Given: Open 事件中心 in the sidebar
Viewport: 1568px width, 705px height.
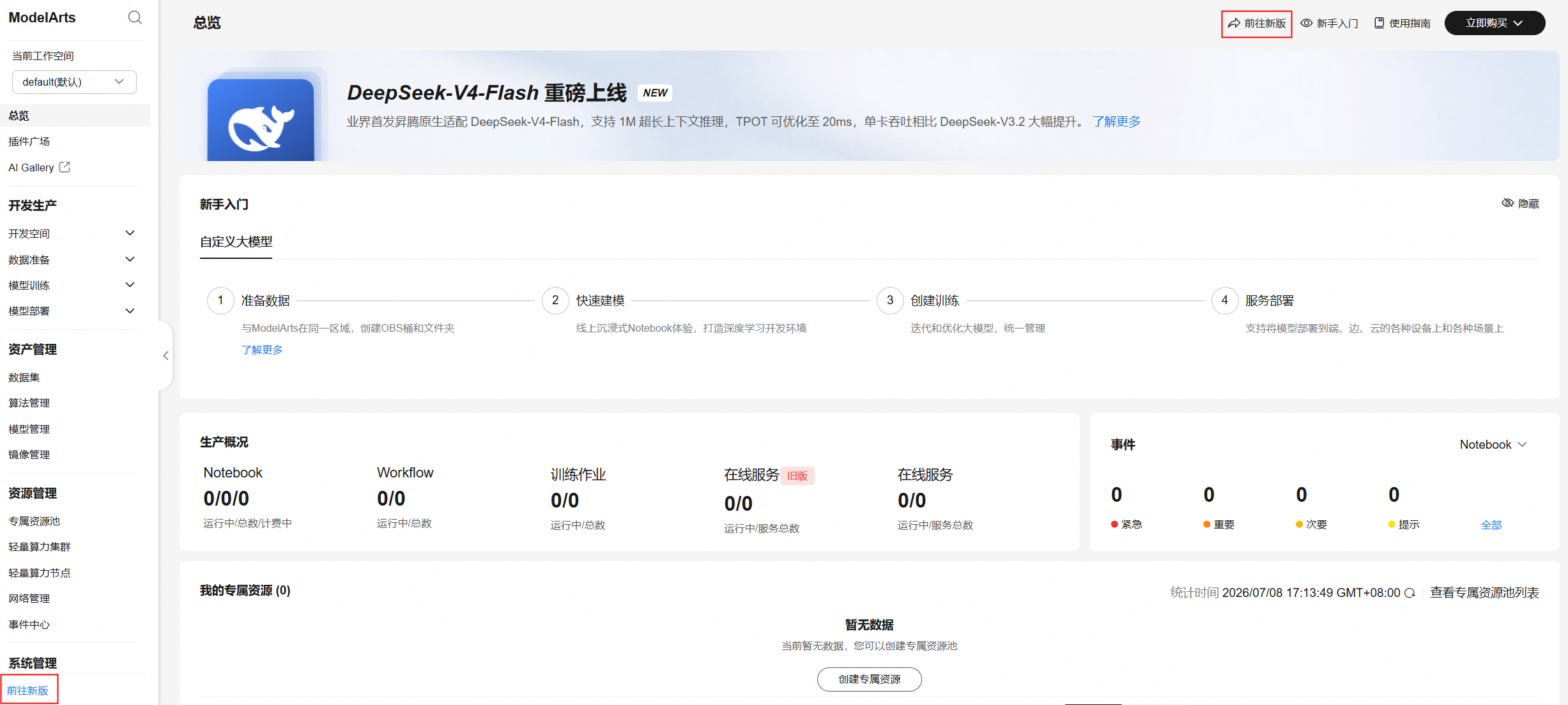Looking at the screenshot, I should tap(29, 624).
